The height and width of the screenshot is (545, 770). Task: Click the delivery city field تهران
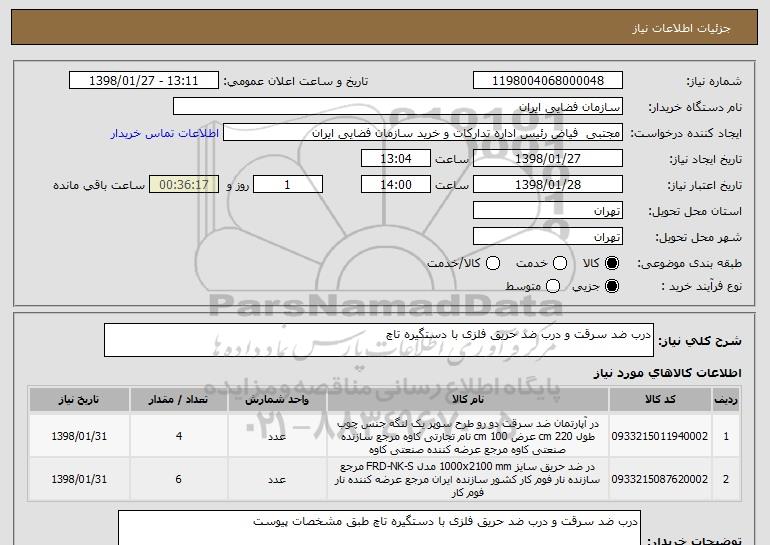coord(548,237)
